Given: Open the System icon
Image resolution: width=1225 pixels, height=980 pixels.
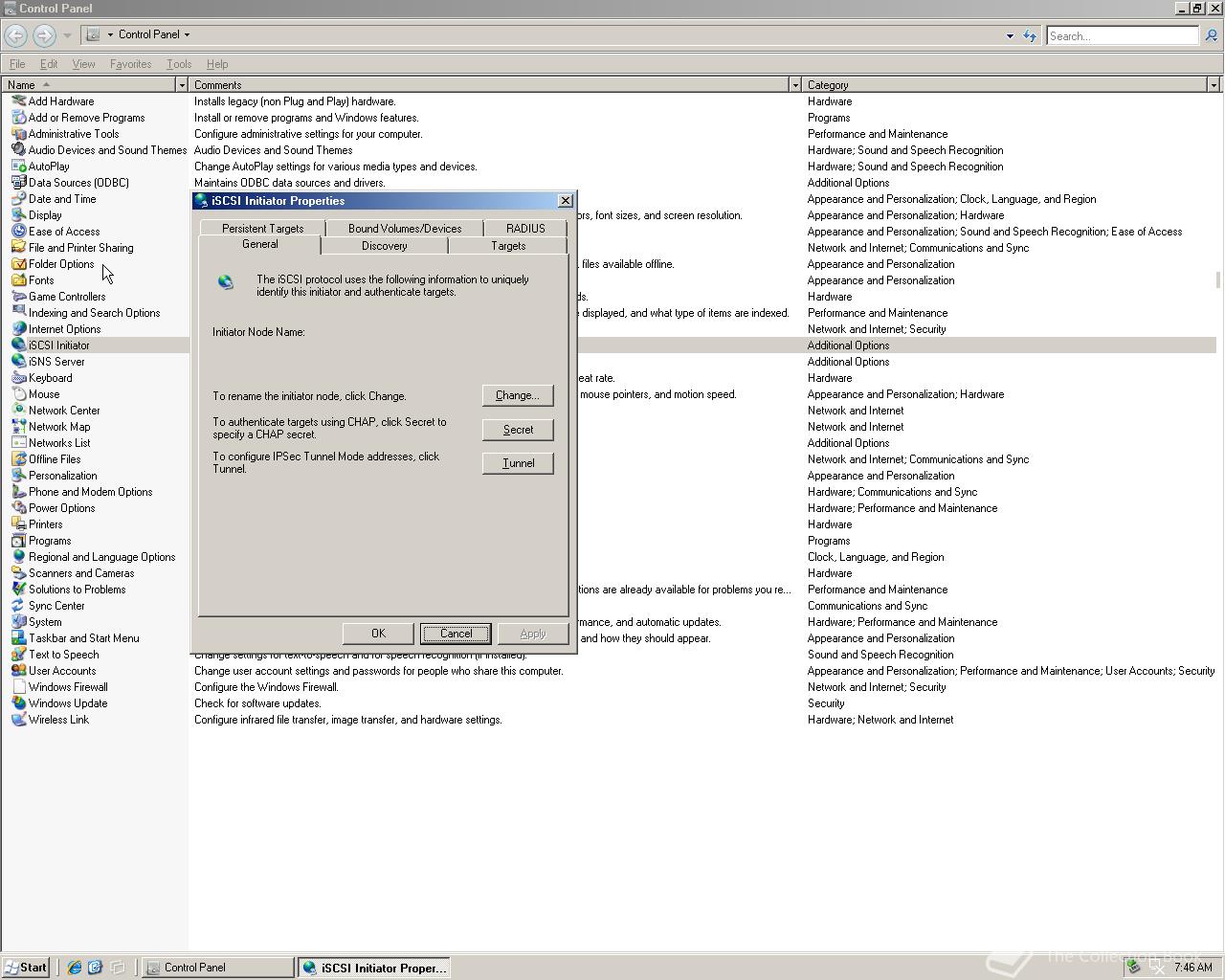Looking at the screenshot, I should tap(18, 622).
